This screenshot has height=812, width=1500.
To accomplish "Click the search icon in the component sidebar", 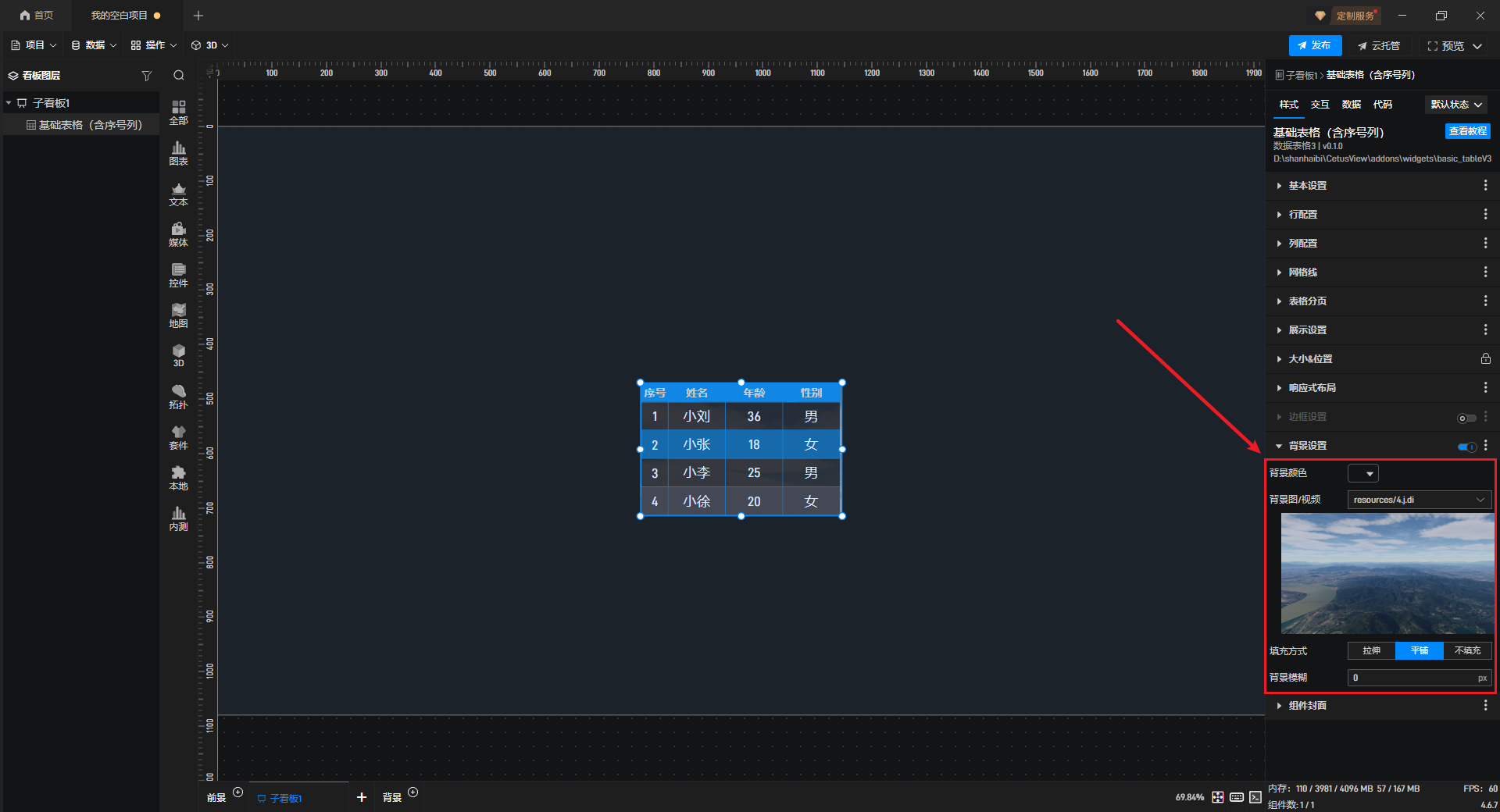I will [179, 76].
